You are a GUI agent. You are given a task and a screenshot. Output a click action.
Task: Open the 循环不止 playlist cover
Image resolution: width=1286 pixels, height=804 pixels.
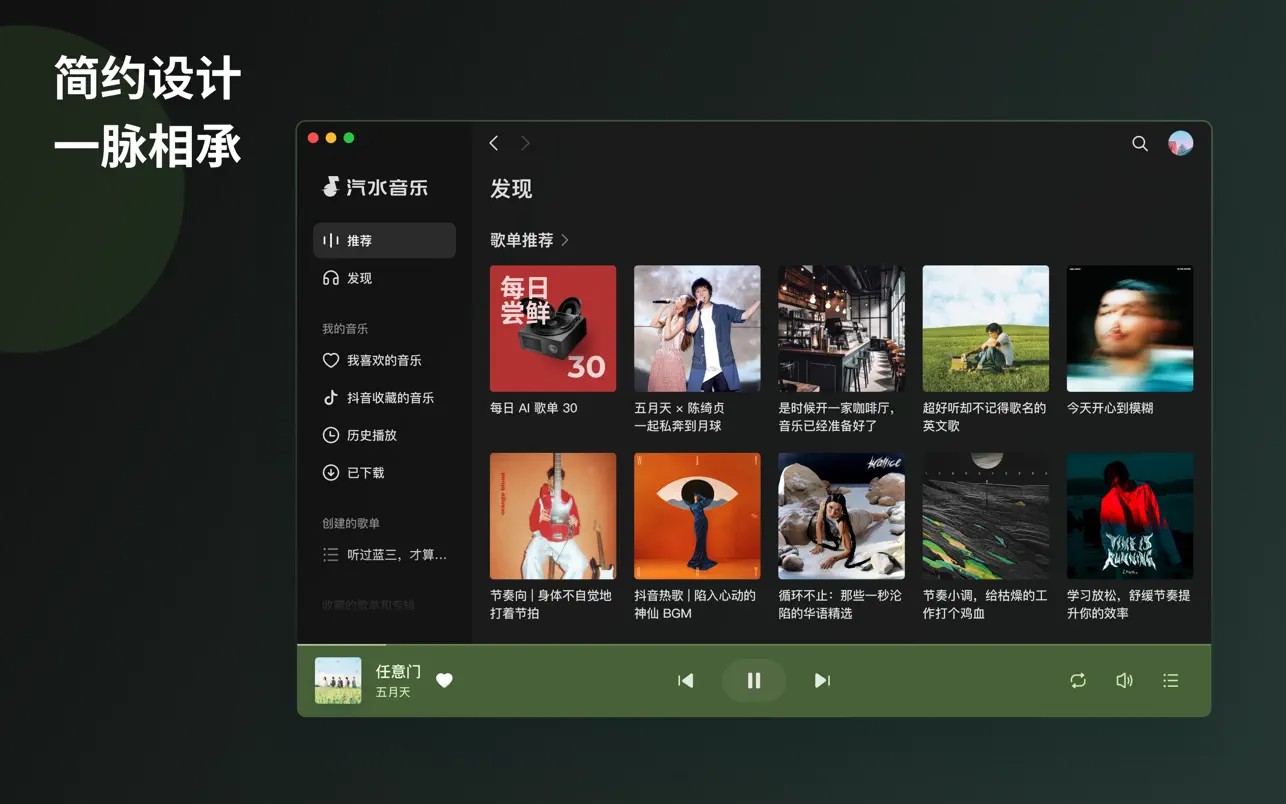point(841,516)
